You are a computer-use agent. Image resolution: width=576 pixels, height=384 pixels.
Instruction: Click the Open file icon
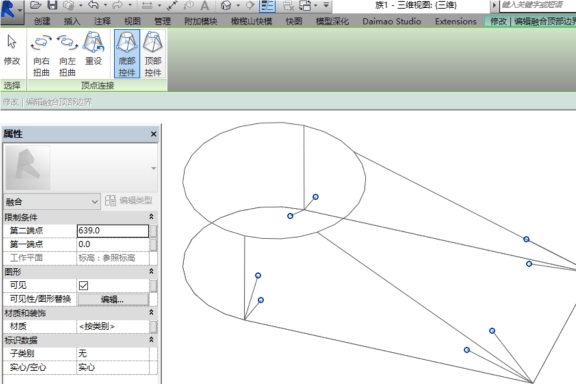pos(35,5)
